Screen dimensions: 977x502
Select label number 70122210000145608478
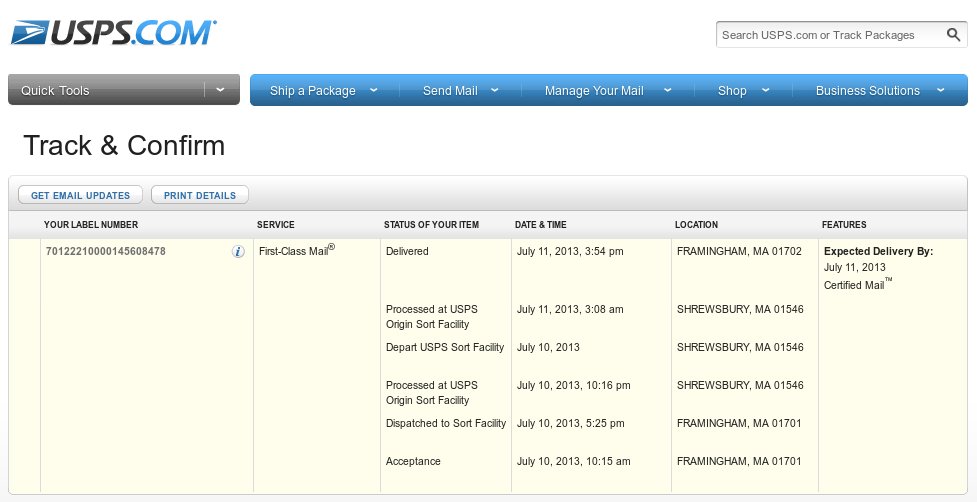click(x=106, y=252)
